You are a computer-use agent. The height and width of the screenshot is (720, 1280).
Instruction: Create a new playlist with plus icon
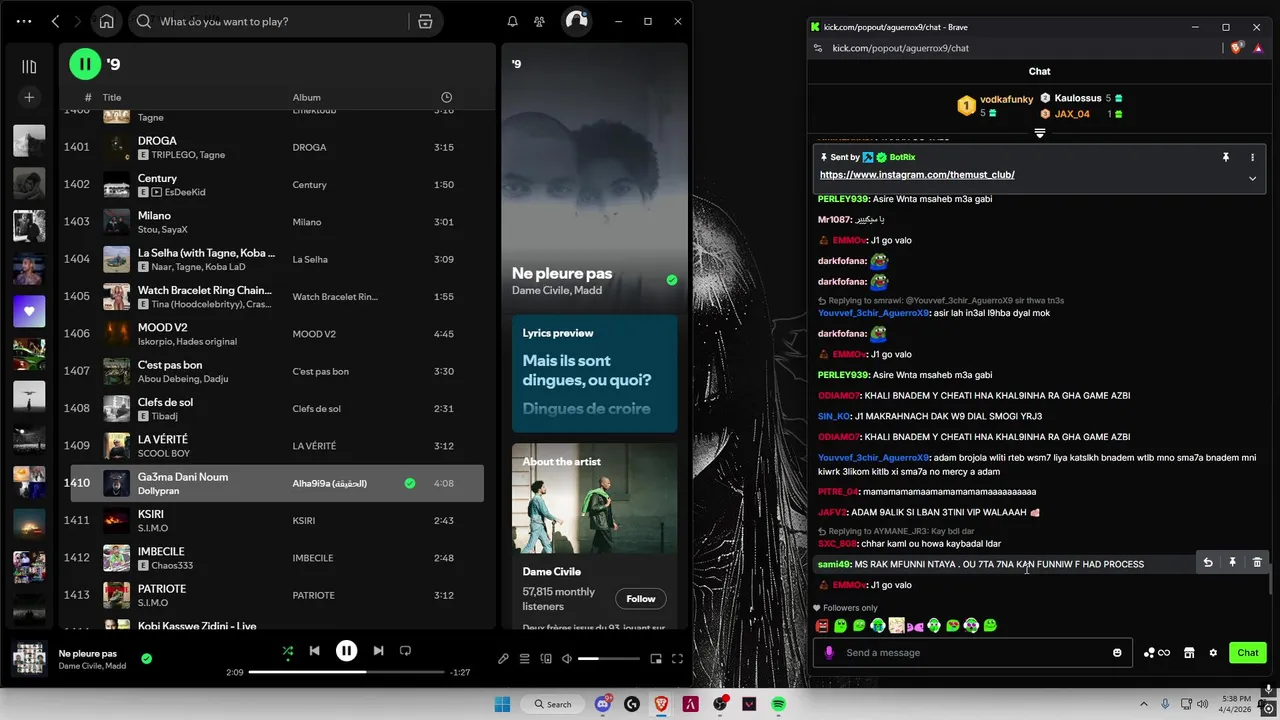(x=29, y=97)
